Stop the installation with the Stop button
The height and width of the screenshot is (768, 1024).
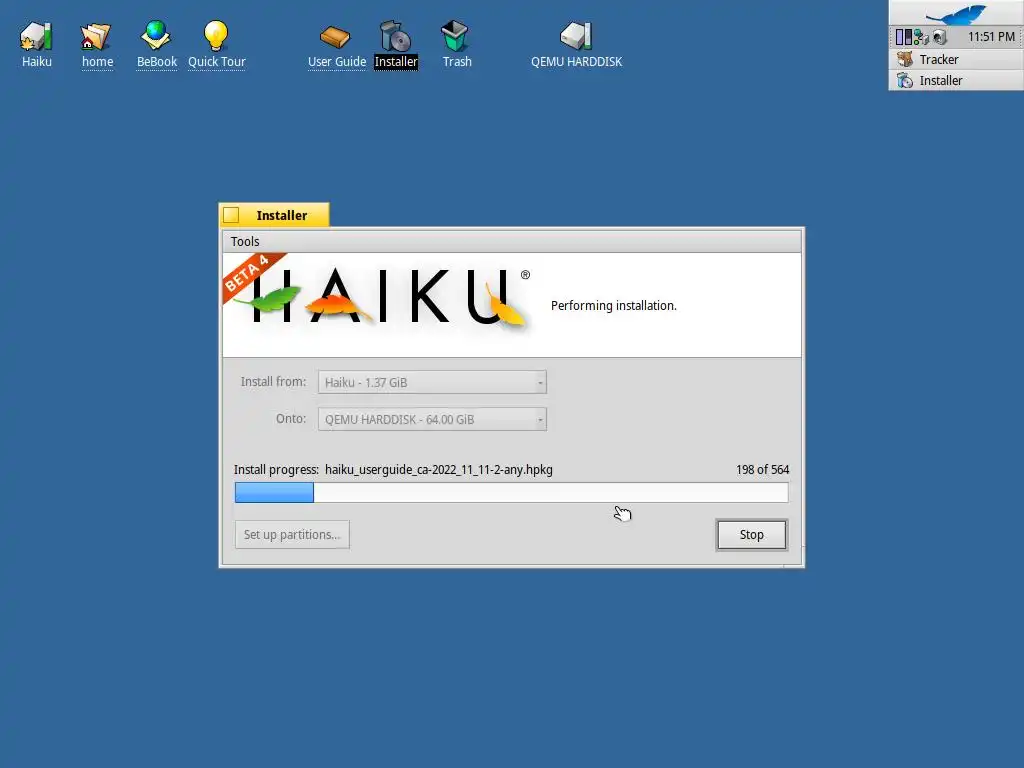[752, 535]
